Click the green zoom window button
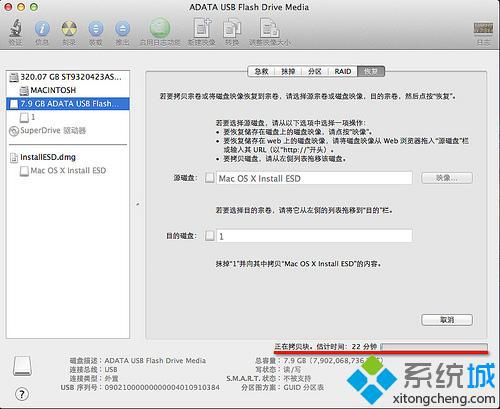Screen dimensions: 500x409 pos(34,7)
